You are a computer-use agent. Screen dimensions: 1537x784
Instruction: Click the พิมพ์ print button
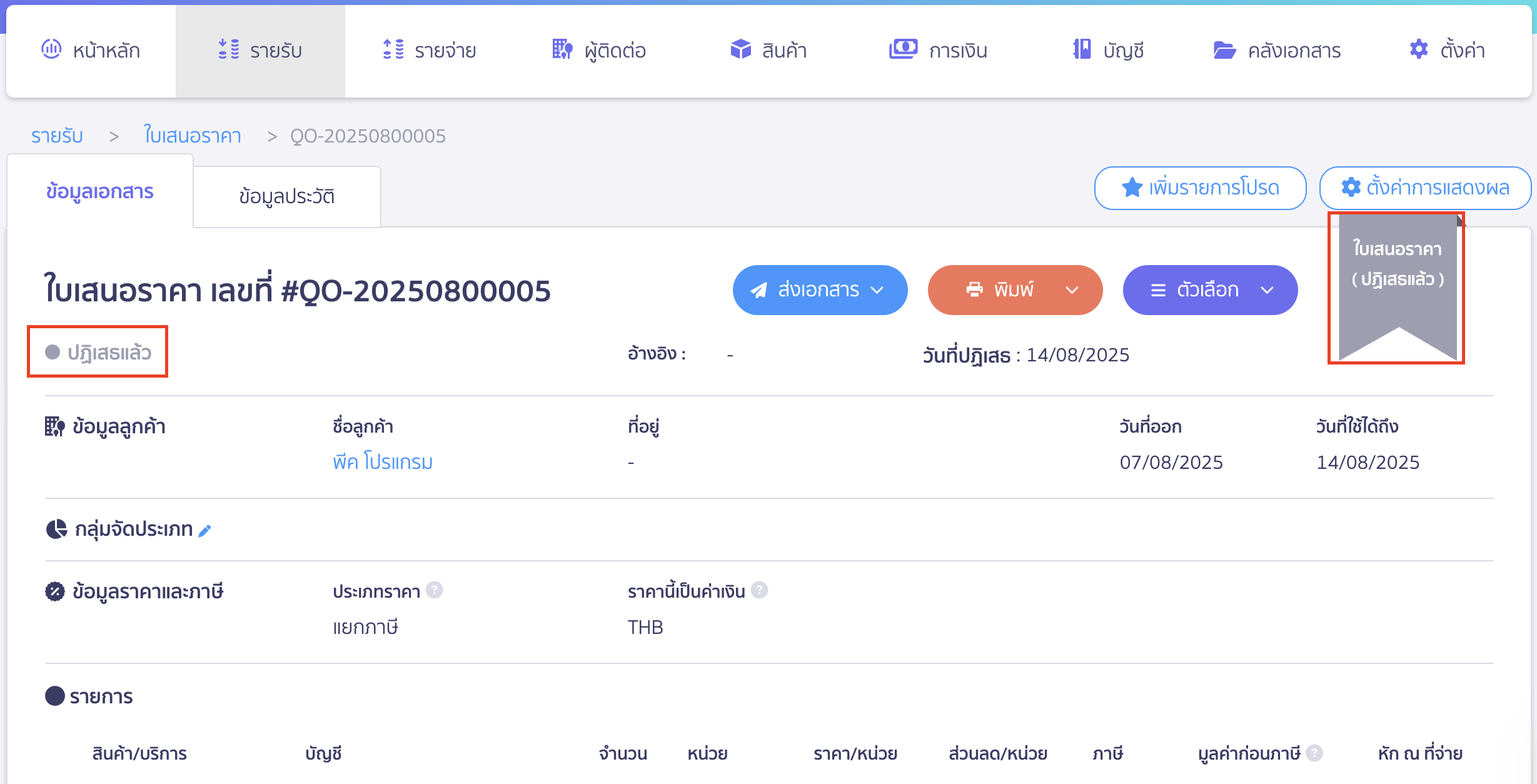[x=1015, y=290]
